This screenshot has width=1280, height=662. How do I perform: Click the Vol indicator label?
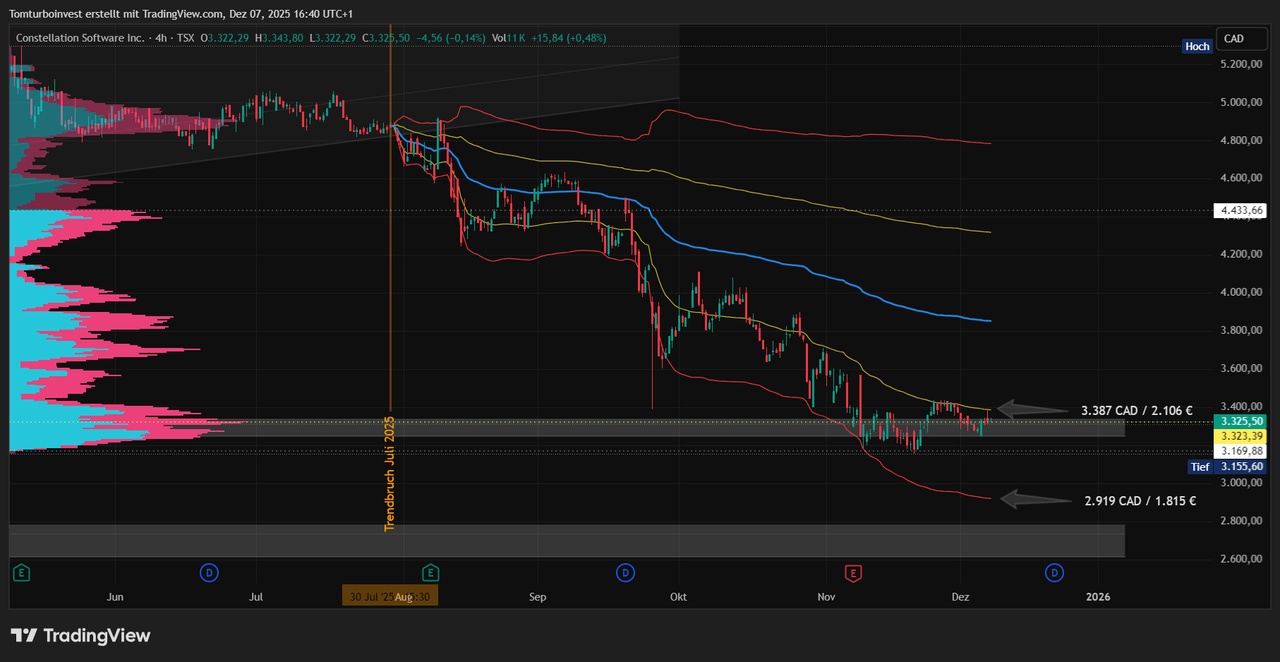pyautogui.click(x=501, y=38)
